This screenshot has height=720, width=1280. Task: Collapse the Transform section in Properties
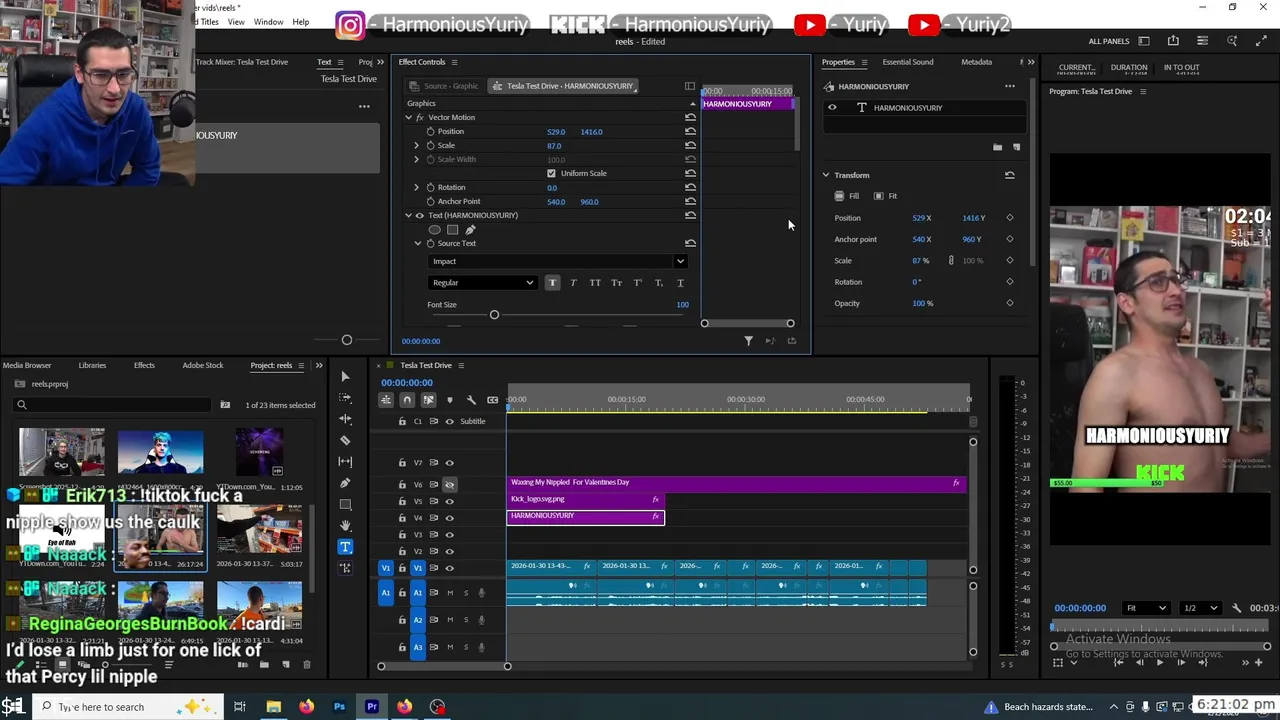[826, 175]
